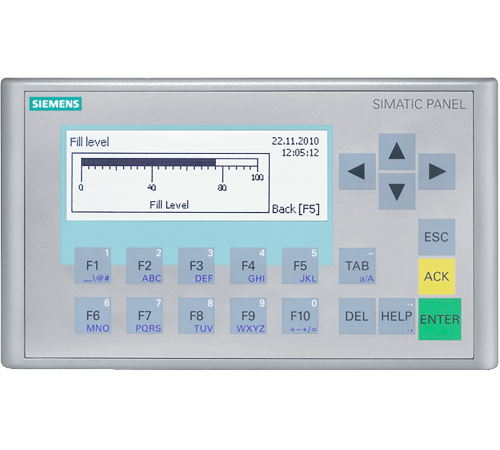
Task: Click the DEL key
Action: 357,316
